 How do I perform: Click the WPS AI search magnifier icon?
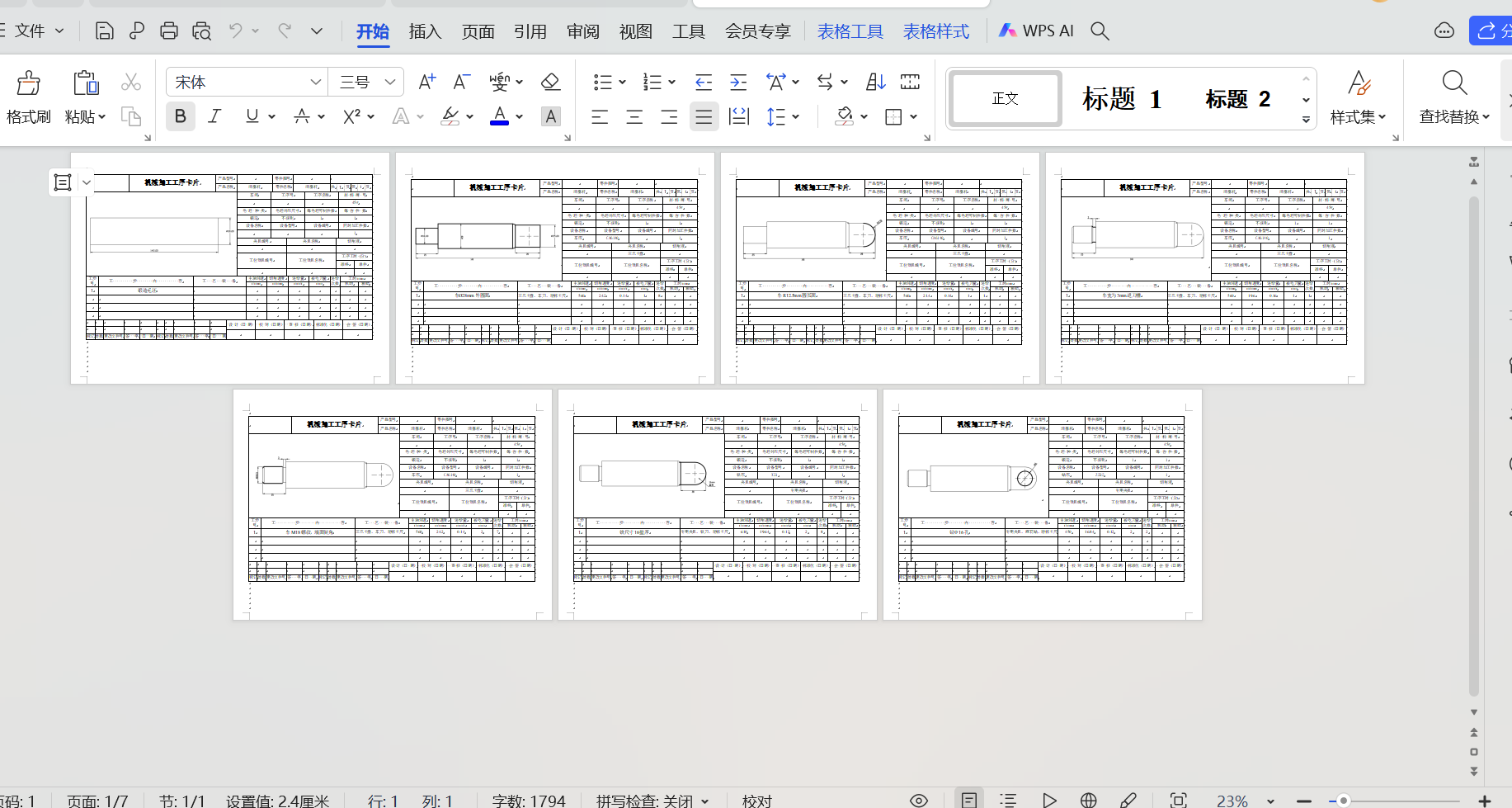[x=1100, y=31]
